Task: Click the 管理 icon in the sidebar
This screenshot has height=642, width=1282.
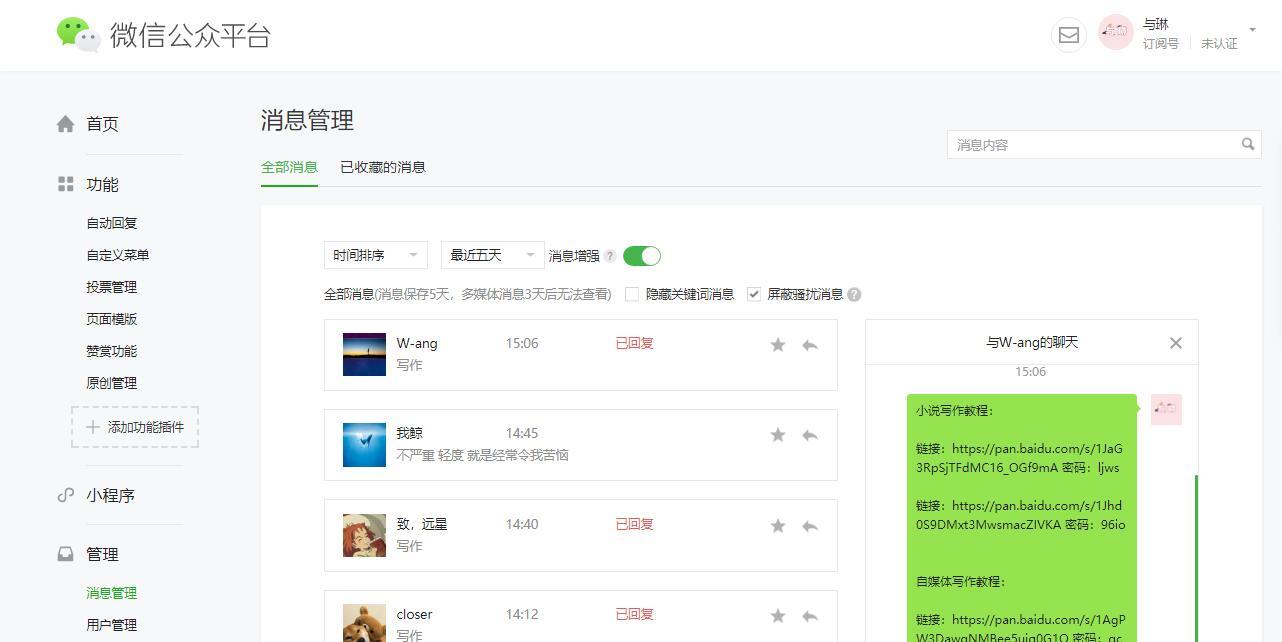Action: [64, 554]
